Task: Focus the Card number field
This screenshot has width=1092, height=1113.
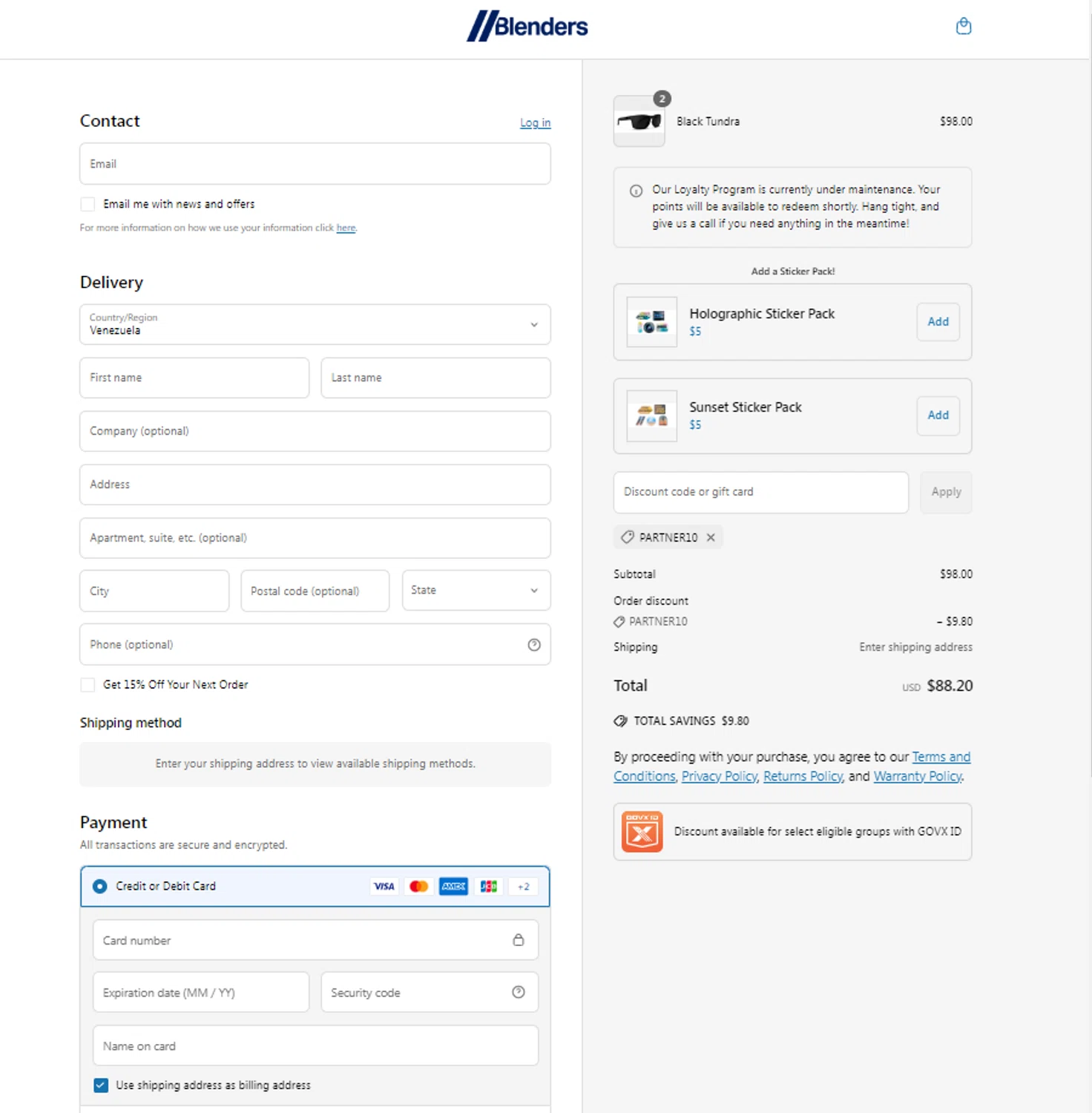Action: [x=315, y=940]
